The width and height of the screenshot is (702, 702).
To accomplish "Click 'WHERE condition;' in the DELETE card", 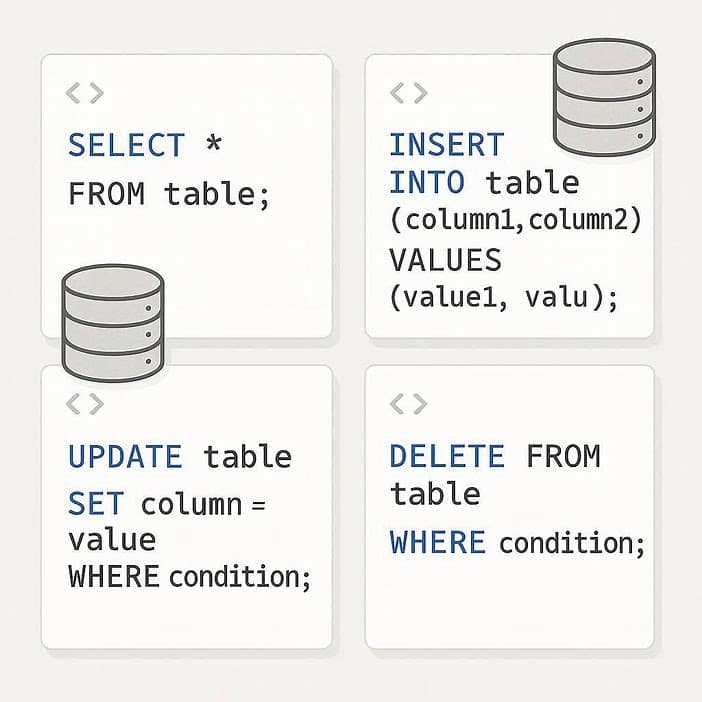I will click(x=517, y=543).
